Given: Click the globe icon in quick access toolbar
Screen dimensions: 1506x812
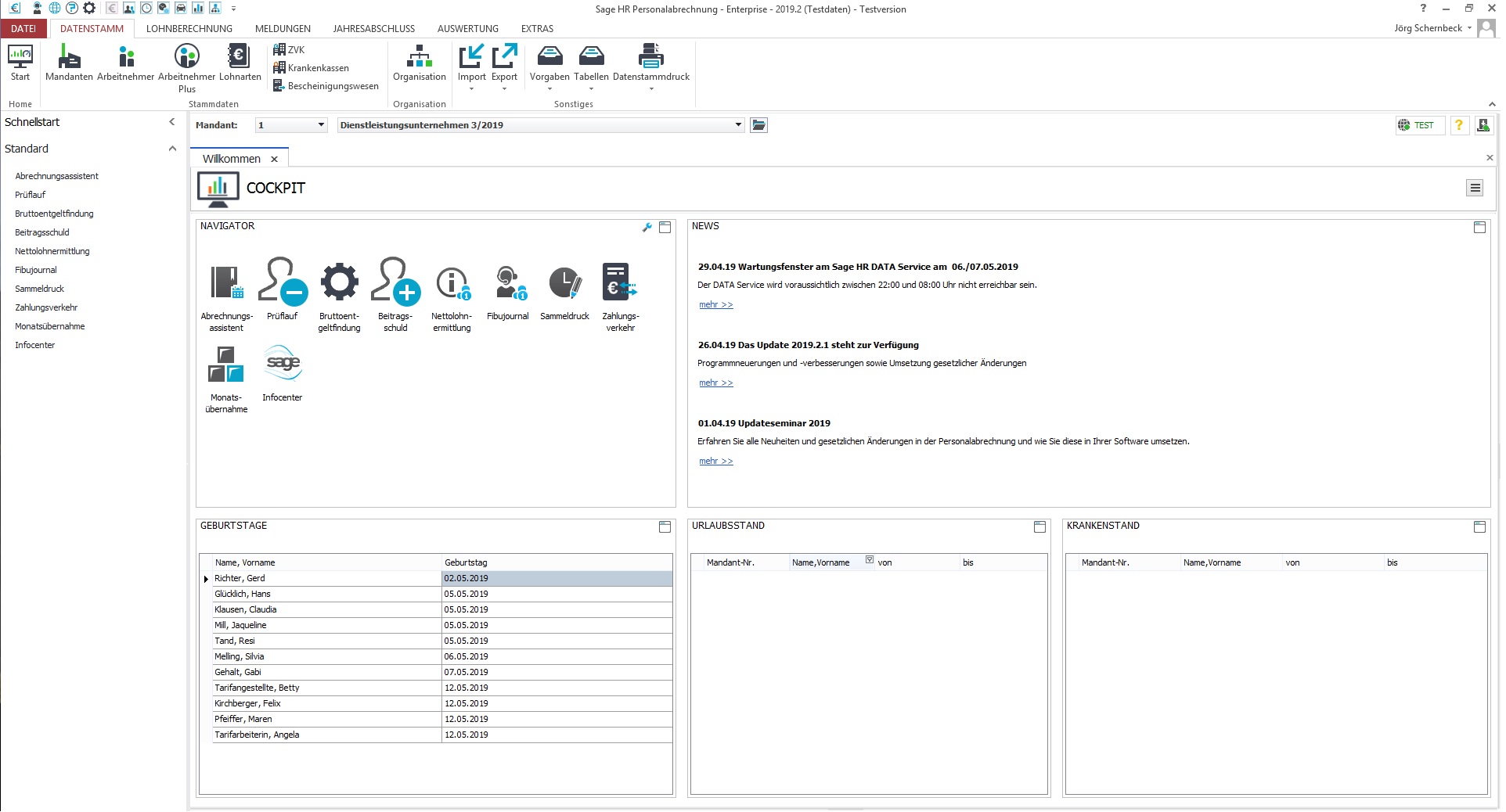Looking at the screenshot, I should (x=55, y=9).
